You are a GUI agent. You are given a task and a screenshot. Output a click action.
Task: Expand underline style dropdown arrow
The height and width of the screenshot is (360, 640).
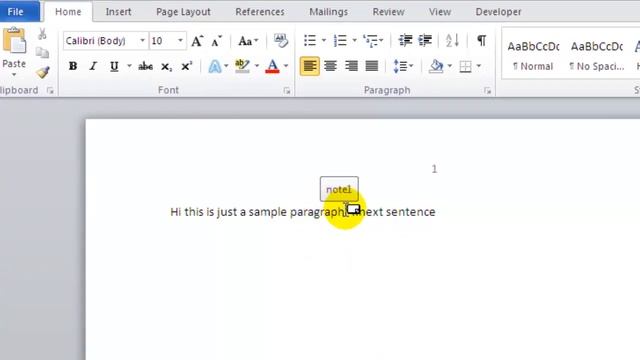129,66
